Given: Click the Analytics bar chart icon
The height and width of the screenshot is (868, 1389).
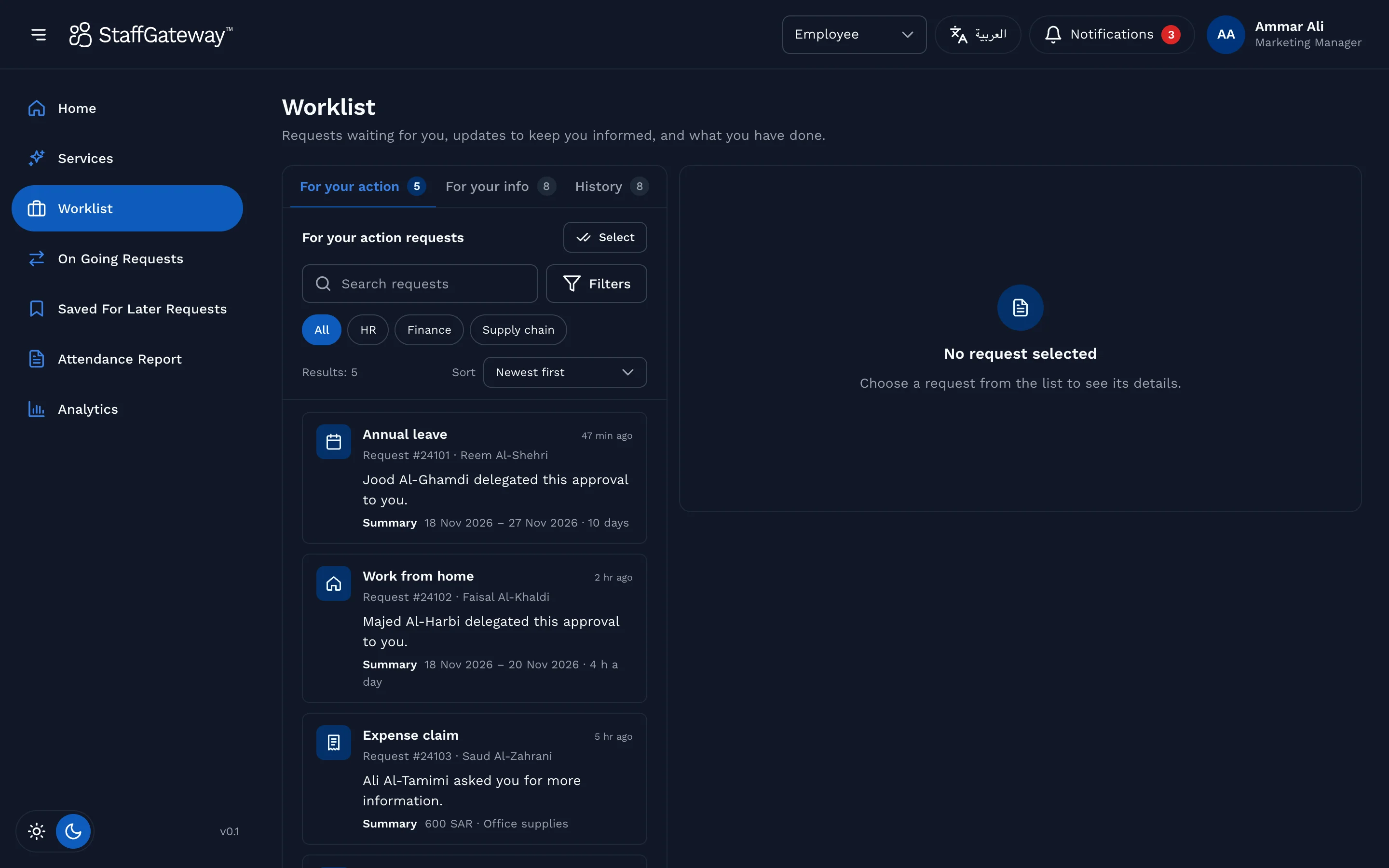Looking at the screenshot, I should [37, 409].
